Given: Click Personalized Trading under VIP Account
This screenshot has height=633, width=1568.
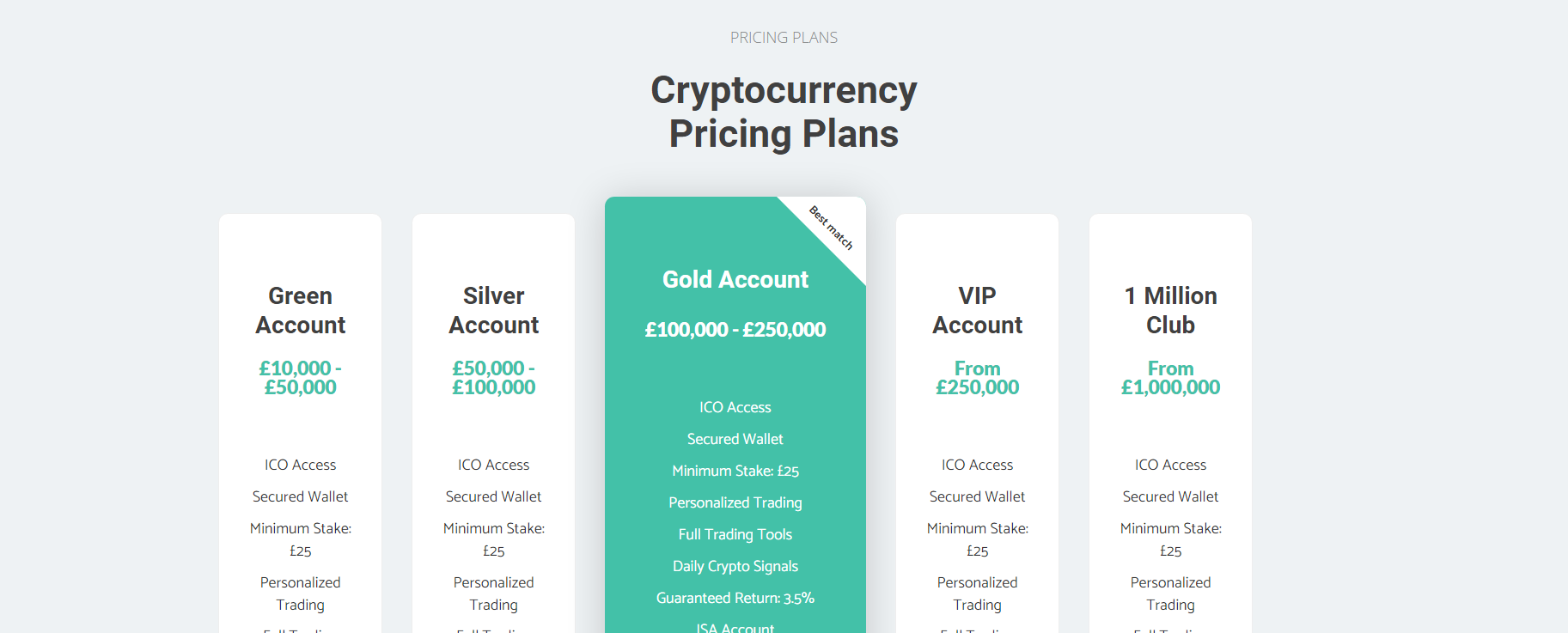Looking at the screenshot, I should pyautogui.click(x=977, y=593).
